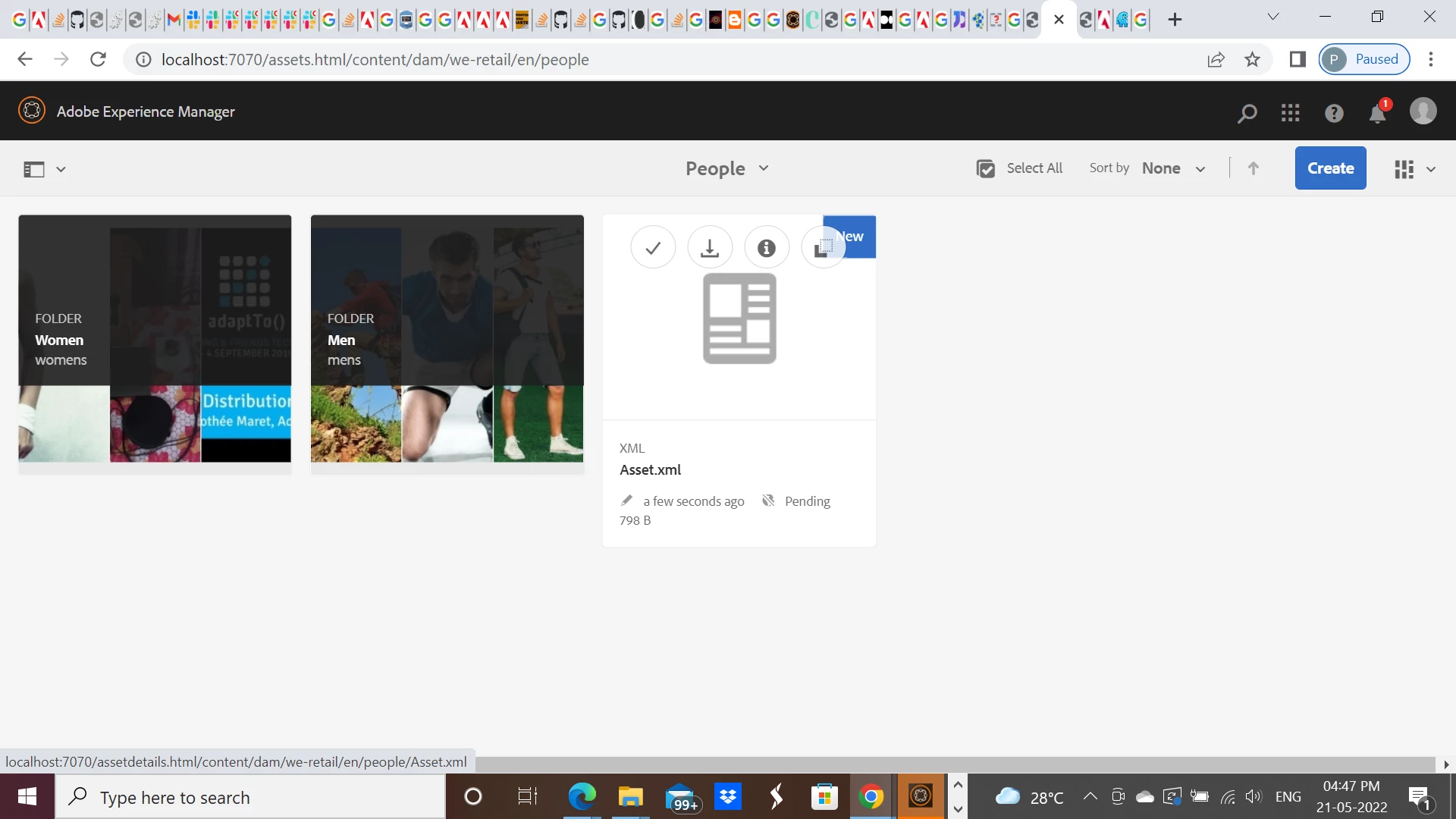The image size is (1456, 819).
Task: Click the blue Create button
Action: coord(1330,168)
